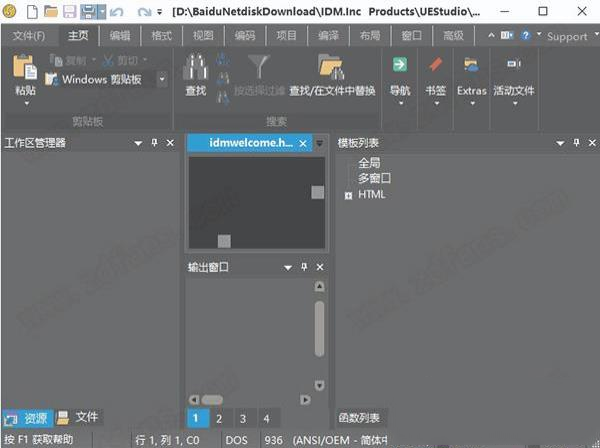Open the Windows clipboard (剪贴板) dropdown
Viewport: 600px width, 448px height.
click(161, 79)
